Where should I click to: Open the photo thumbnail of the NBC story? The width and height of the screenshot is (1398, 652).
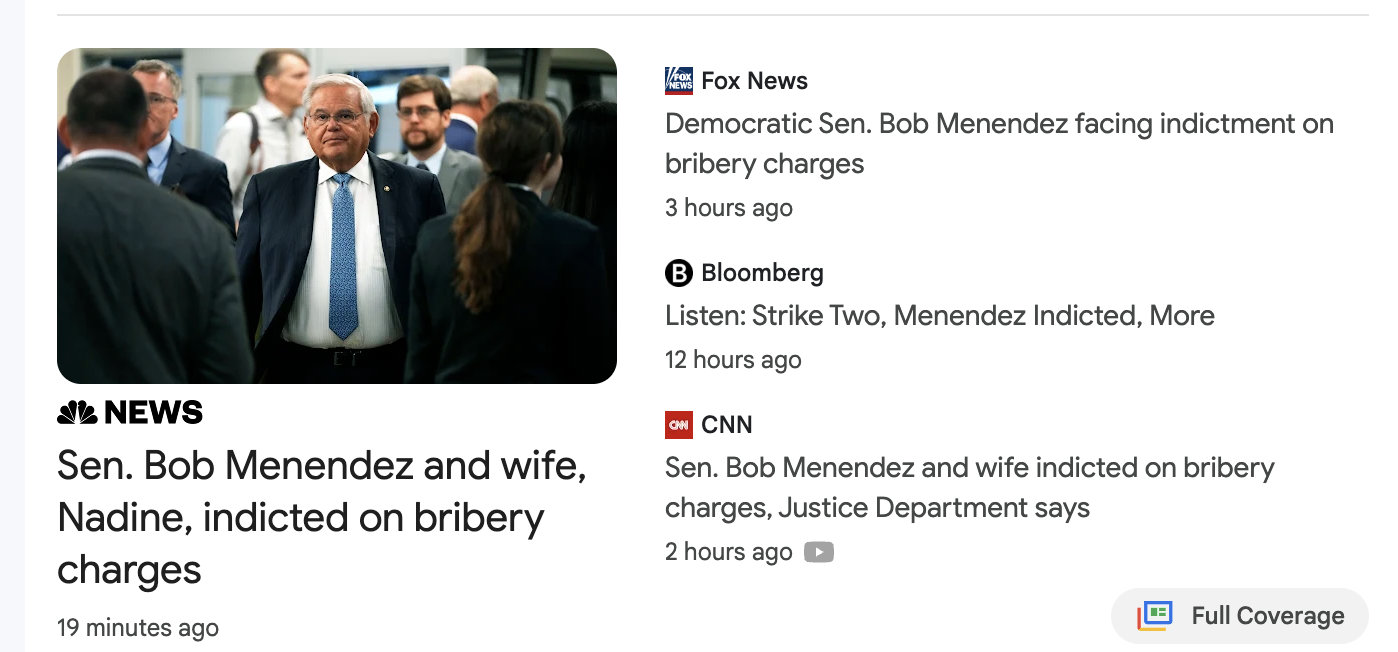(337, 216)
